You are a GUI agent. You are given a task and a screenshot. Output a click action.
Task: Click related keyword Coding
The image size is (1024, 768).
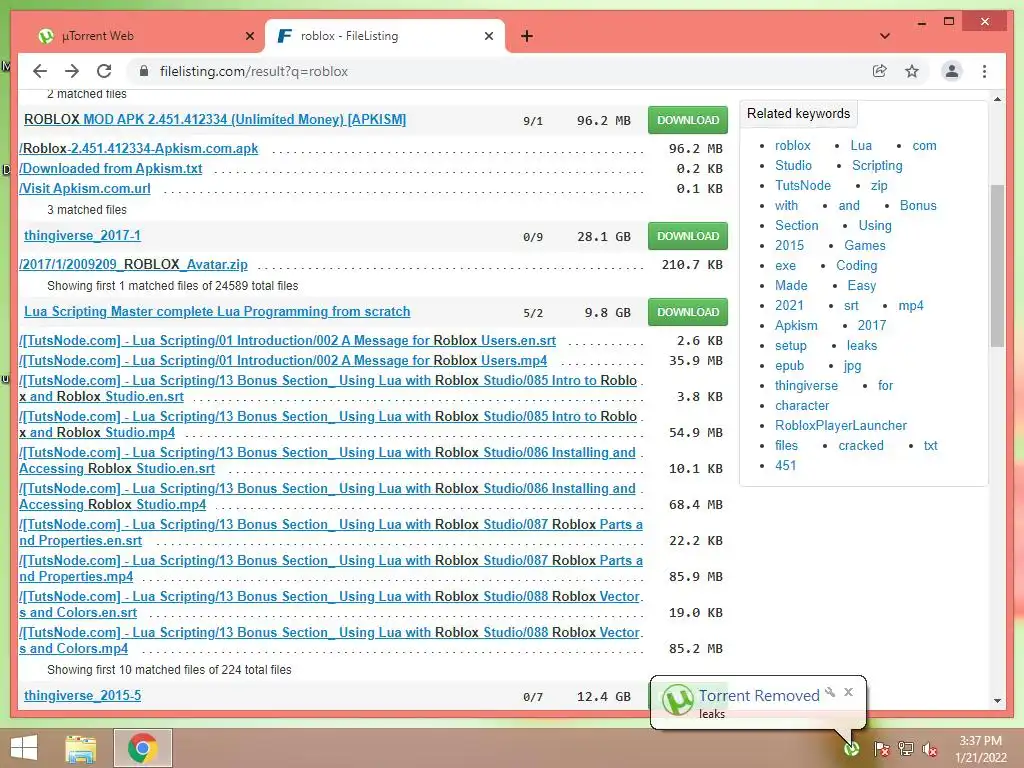[856, 266]
